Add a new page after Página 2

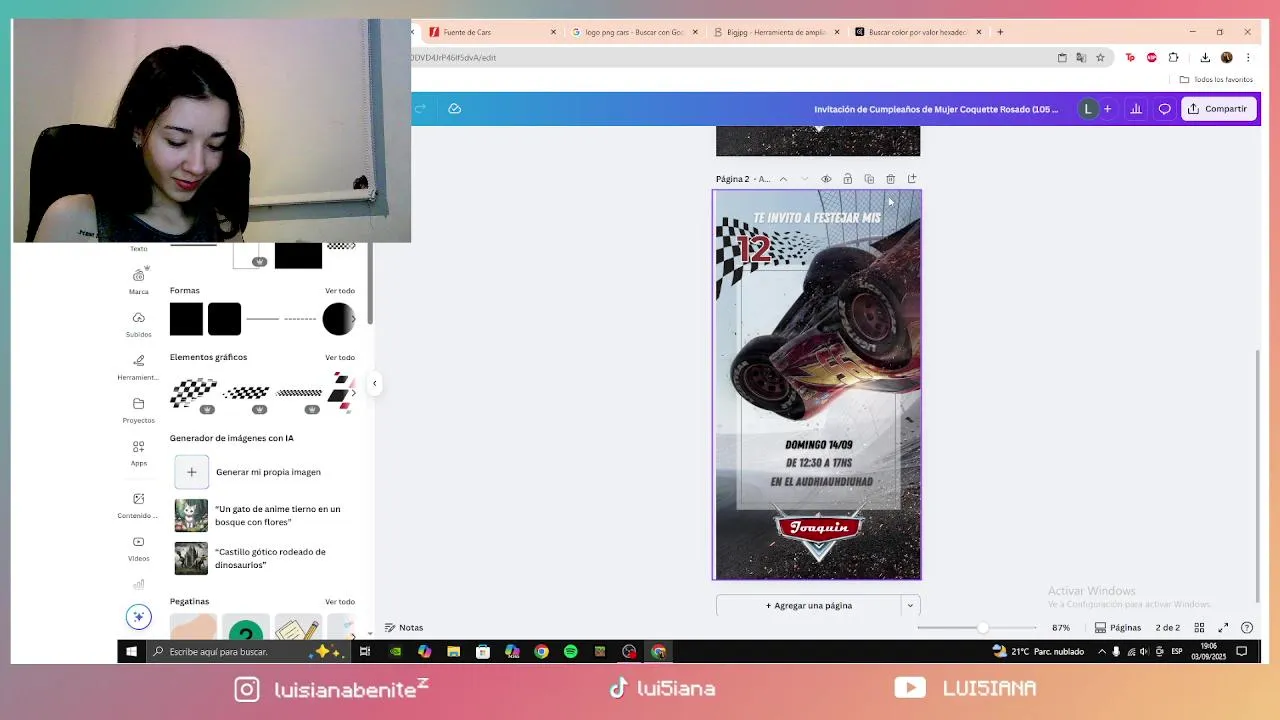tap(912, 179)
